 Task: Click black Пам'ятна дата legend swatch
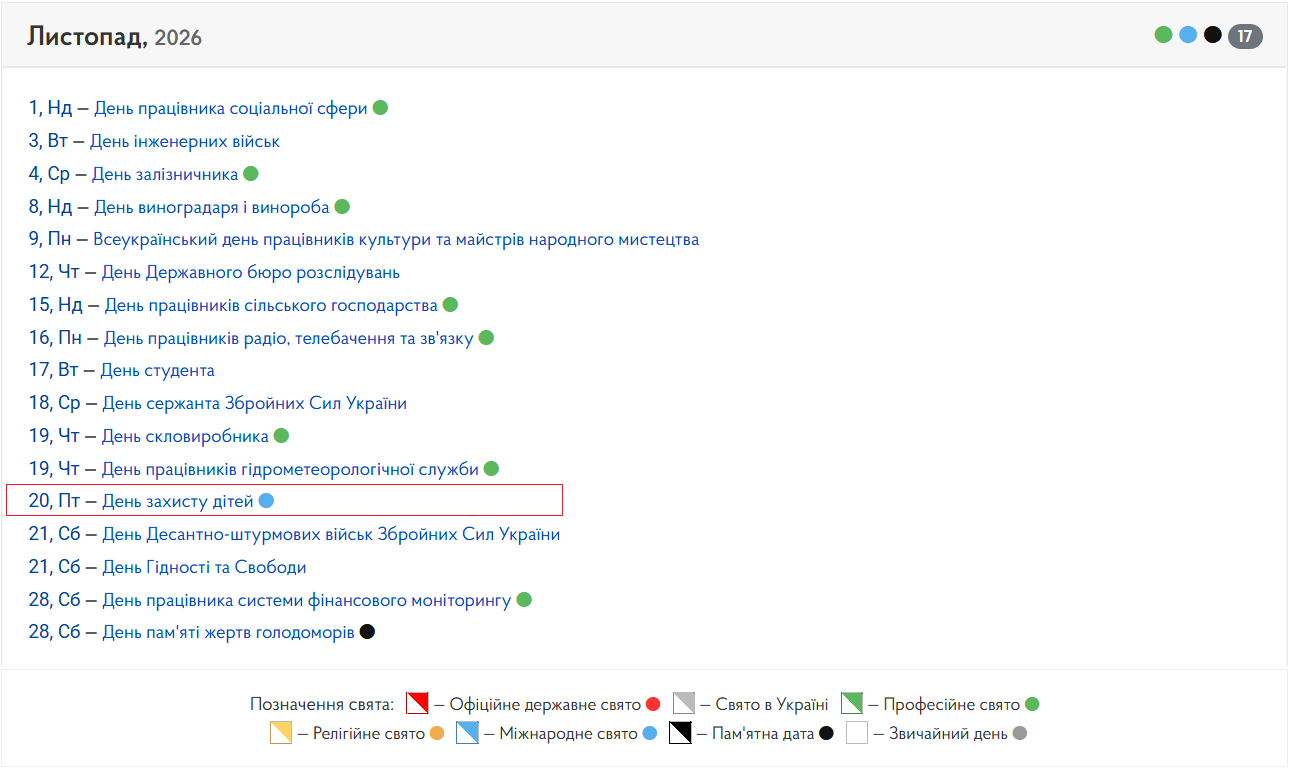(x=680, y=733)
